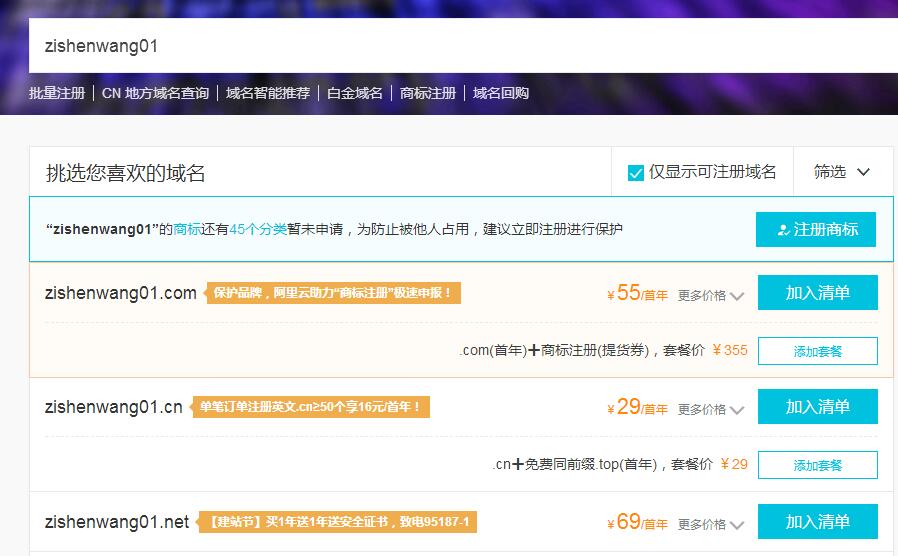Screen dimensions: 898x556
Task: Click the ¥355 bundle price
Action: click(x=730, y=350)
